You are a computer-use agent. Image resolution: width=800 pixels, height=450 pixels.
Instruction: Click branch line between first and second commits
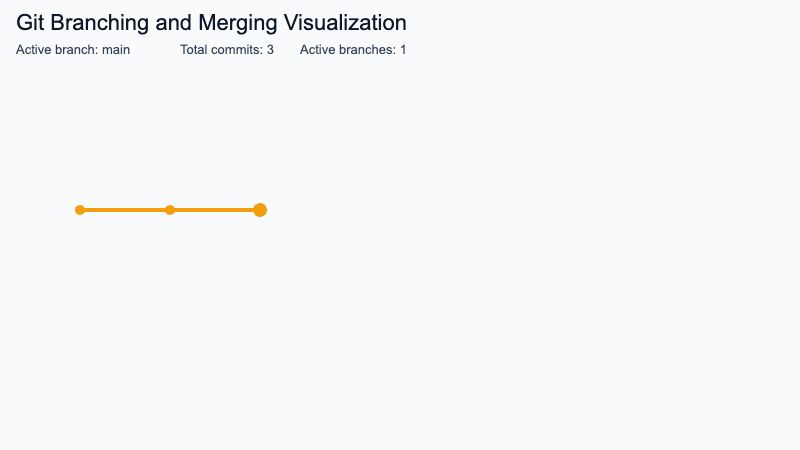pos(125,210)
